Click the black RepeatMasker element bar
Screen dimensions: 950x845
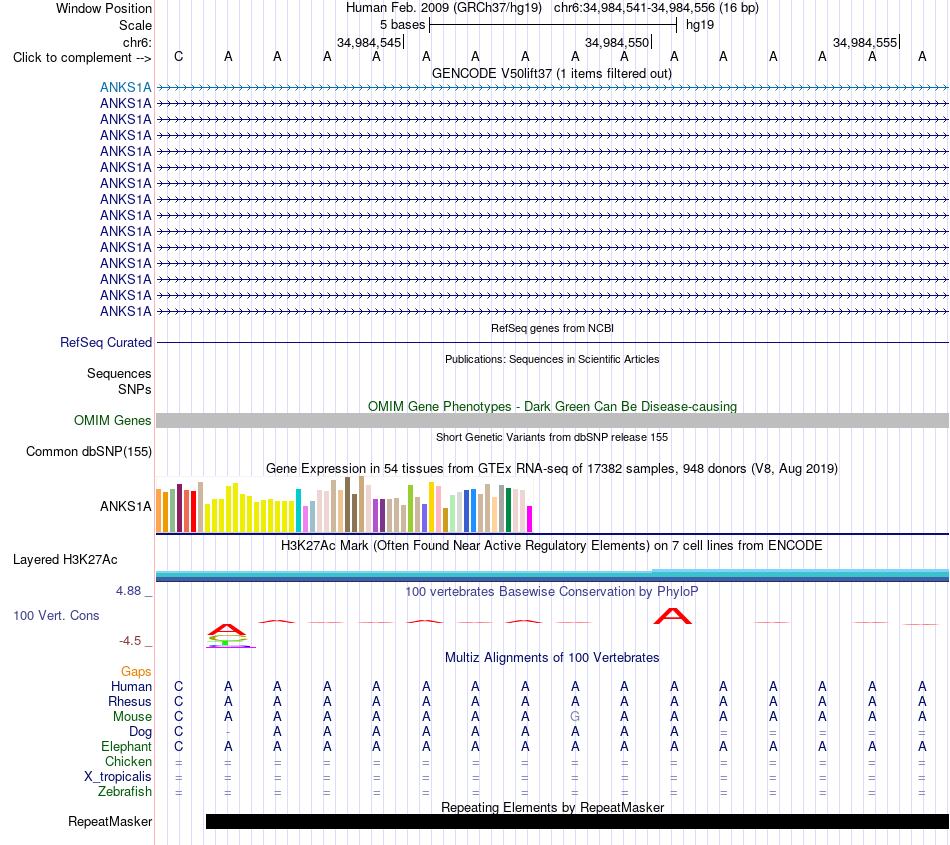[x=577, y=821]
